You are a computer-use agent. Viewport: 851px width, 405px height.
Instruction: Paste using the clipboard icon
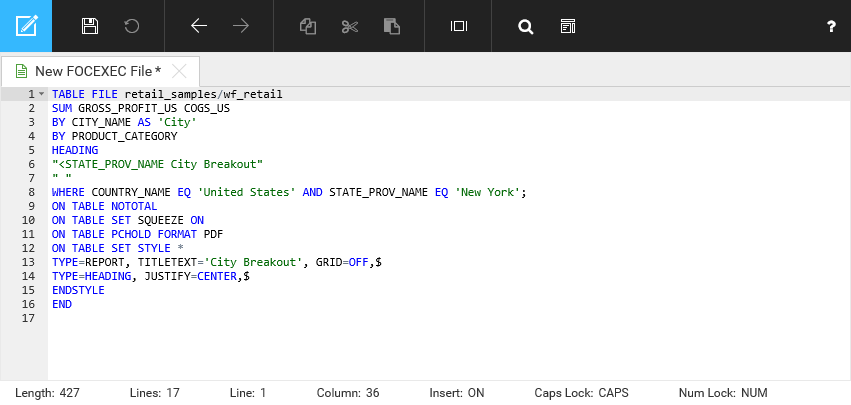click(x=391, y=26)
